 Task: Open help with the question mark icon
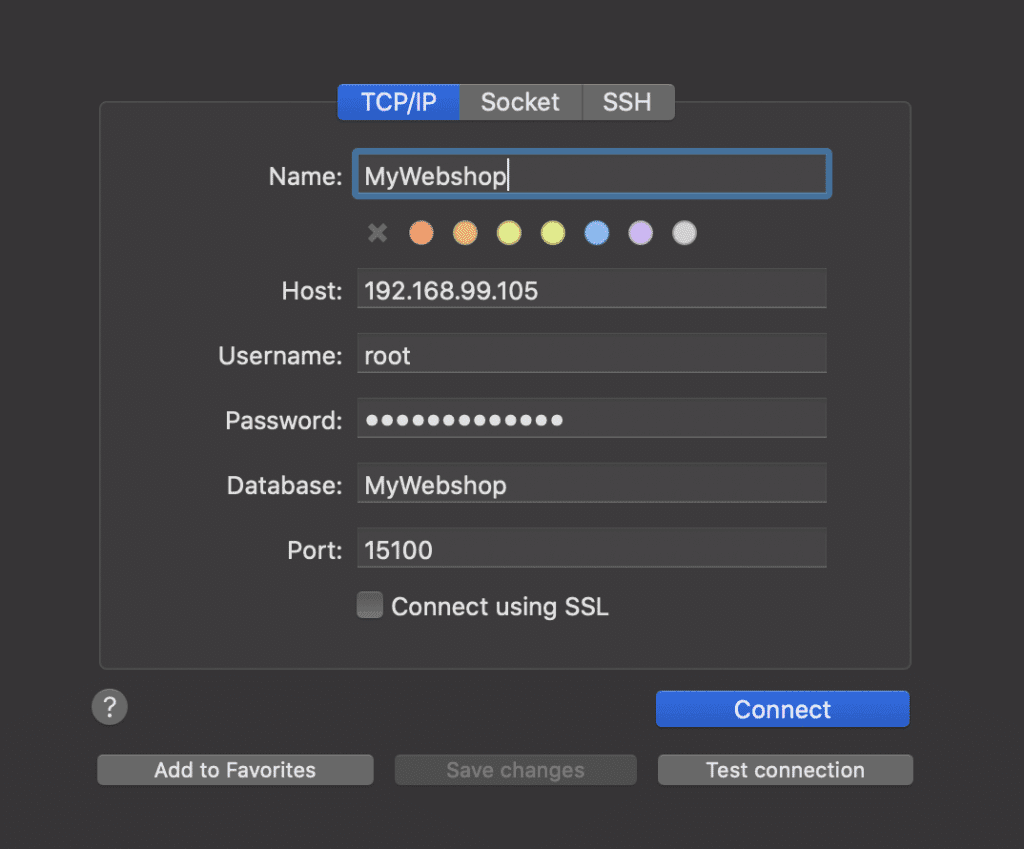(x=110, y=706)
